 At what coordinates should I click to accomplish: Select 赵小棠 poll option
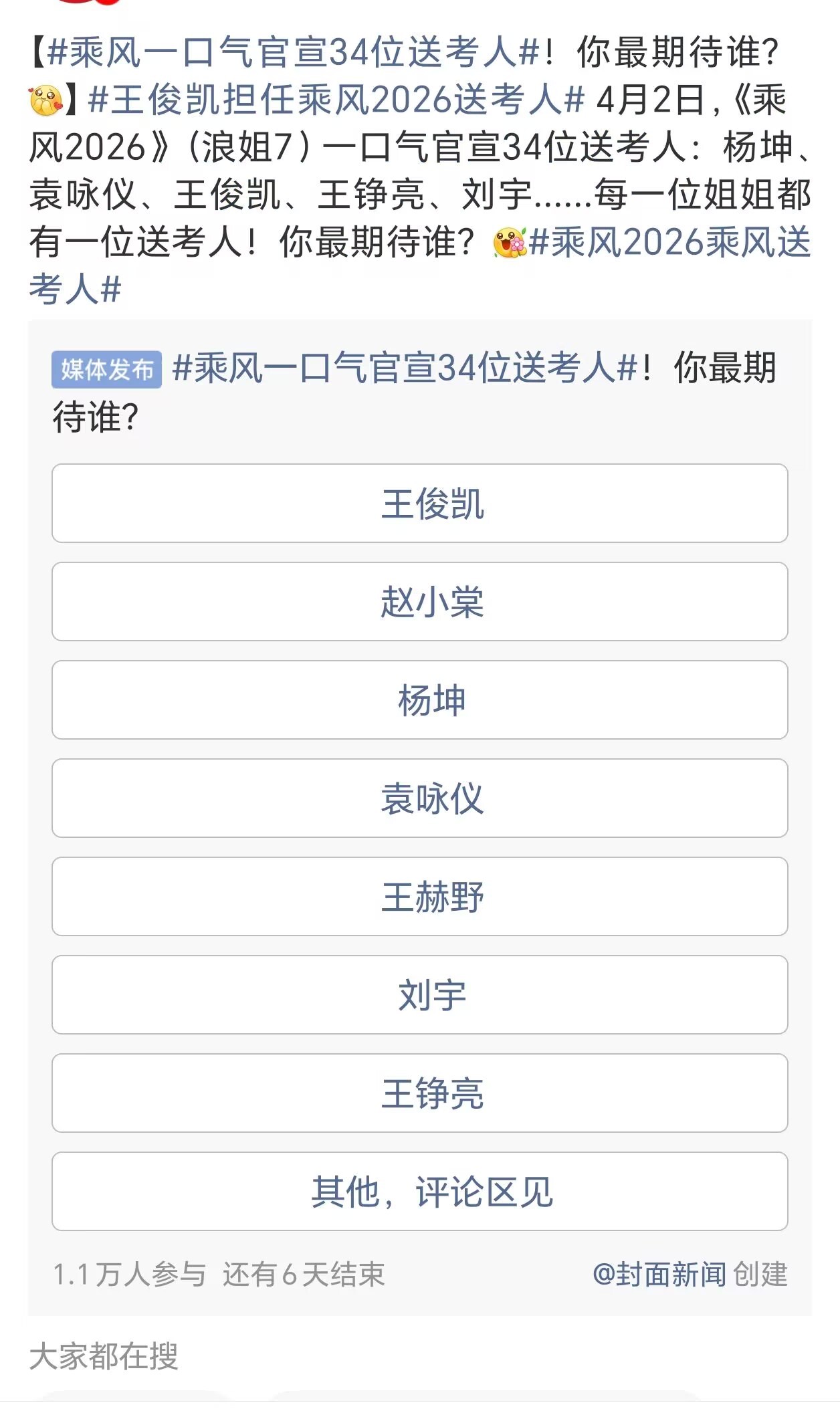[419, 602]
